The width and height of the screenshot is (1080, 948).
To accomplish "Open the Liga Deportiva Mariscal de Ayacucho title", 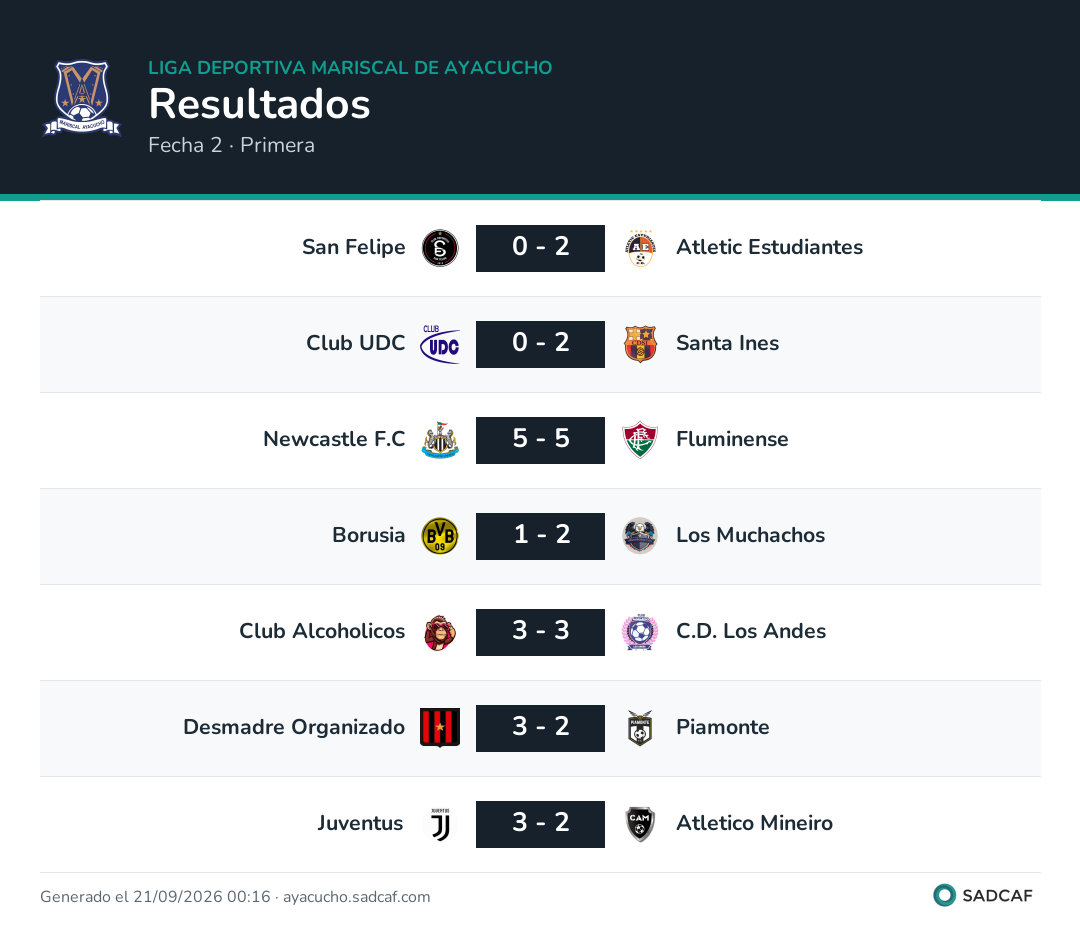I will tap(350, 68).
